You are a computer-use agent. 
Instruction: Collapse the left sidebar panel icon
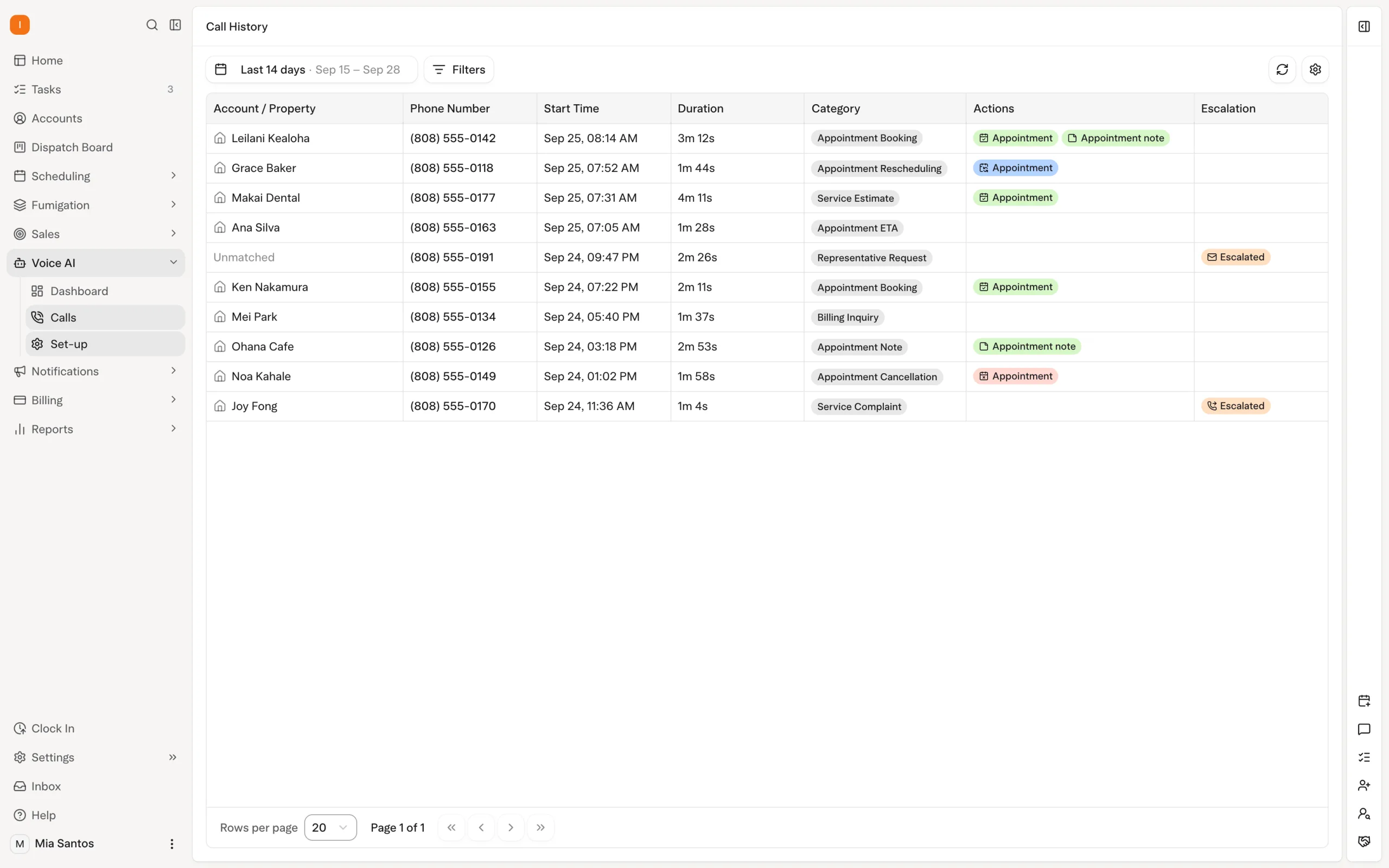(x=175, y=25)
